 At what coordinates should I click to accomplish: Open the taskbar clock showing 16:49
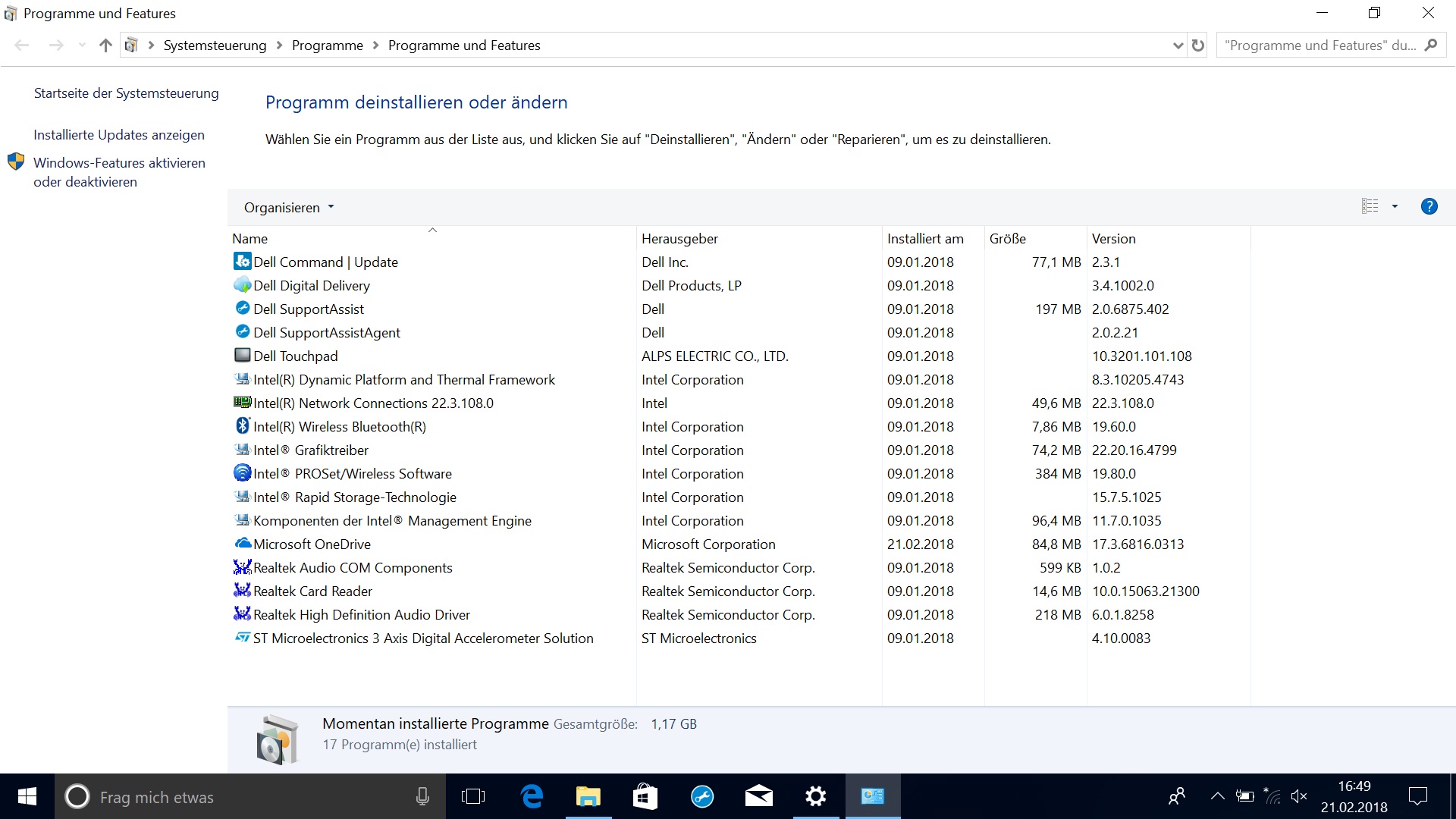[x=1354, y=796]
